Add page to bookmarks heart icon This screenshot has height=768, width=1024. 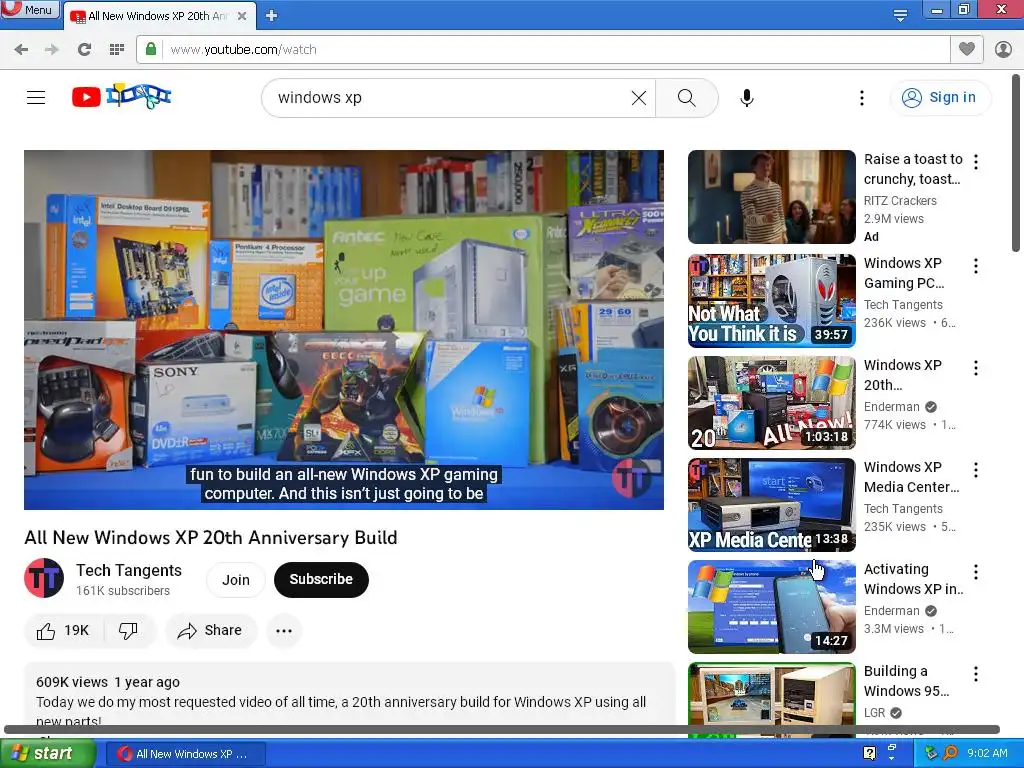(967, 49)
